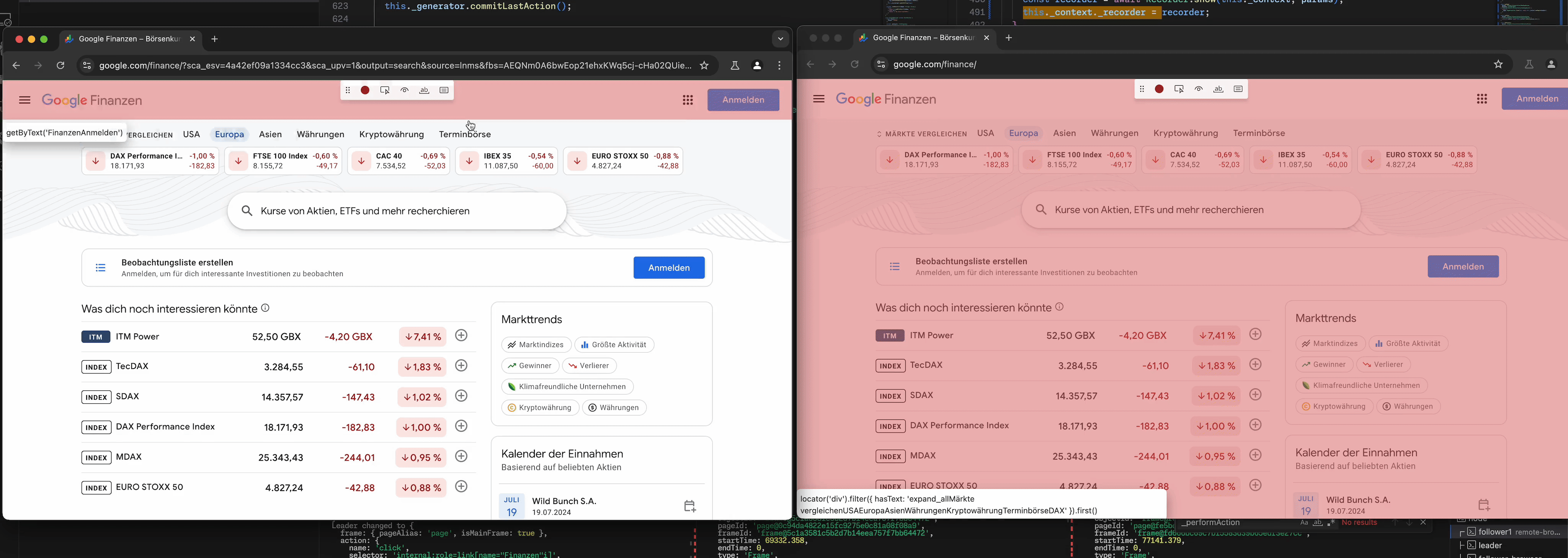View site information in left window address bar

87,66
